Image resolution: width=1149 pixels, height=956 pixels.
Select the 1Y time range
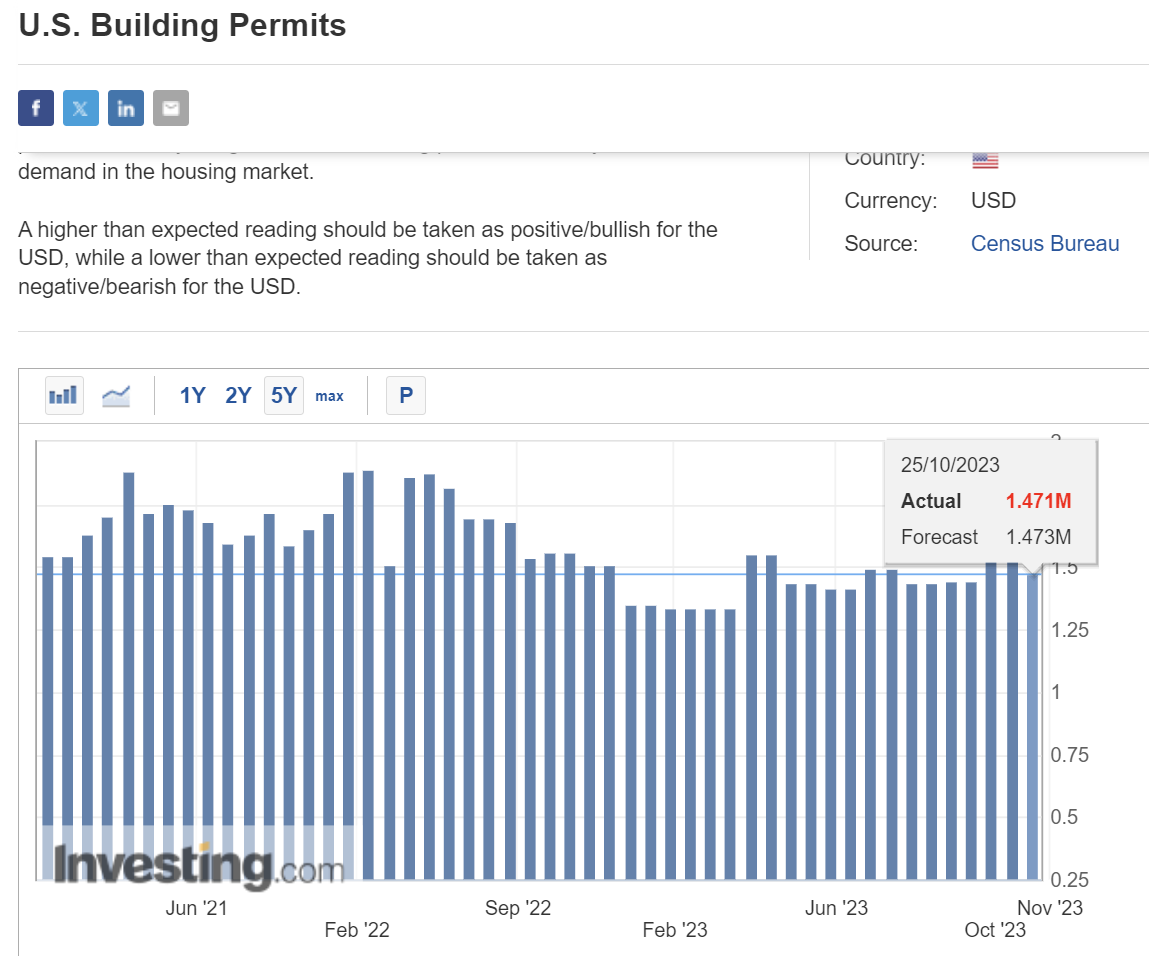coord(192,396)
